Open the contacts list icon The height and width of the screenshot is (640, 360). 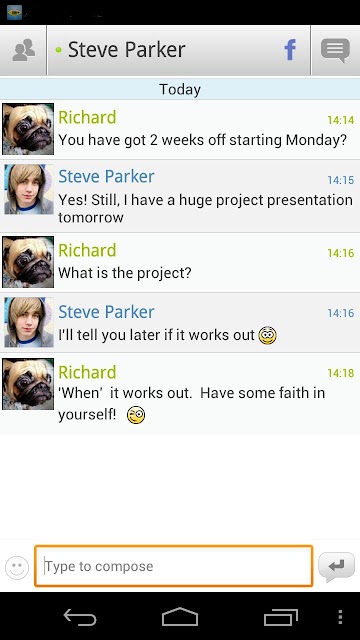tap(23, 50)
